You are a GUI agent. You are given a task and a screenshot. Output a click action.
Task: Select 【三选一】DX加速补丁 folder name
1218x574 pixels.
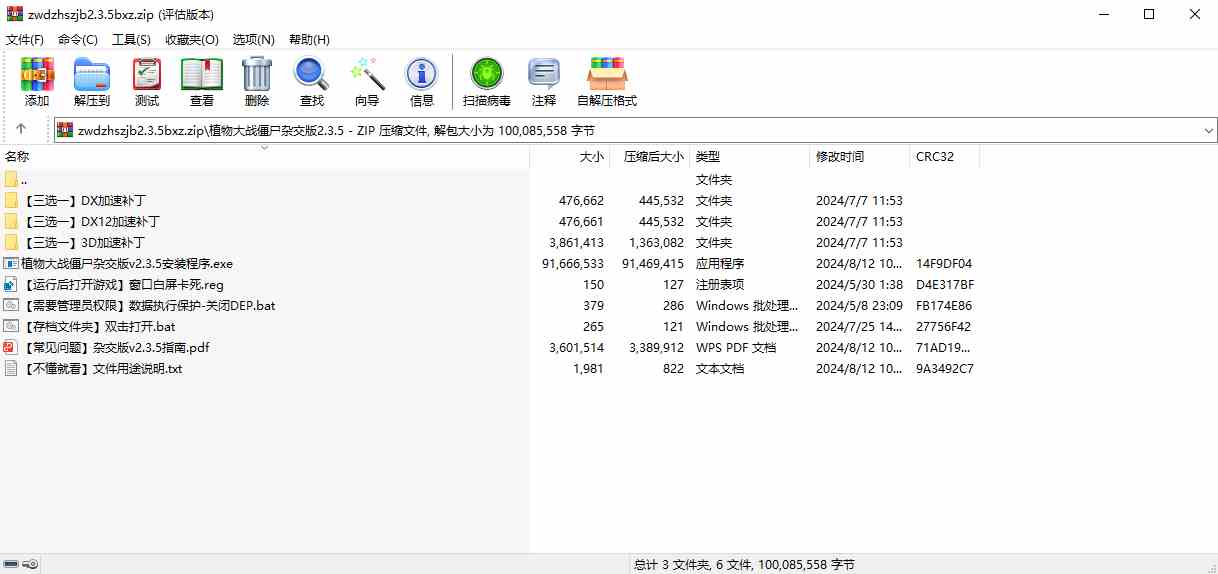(84, 201)
